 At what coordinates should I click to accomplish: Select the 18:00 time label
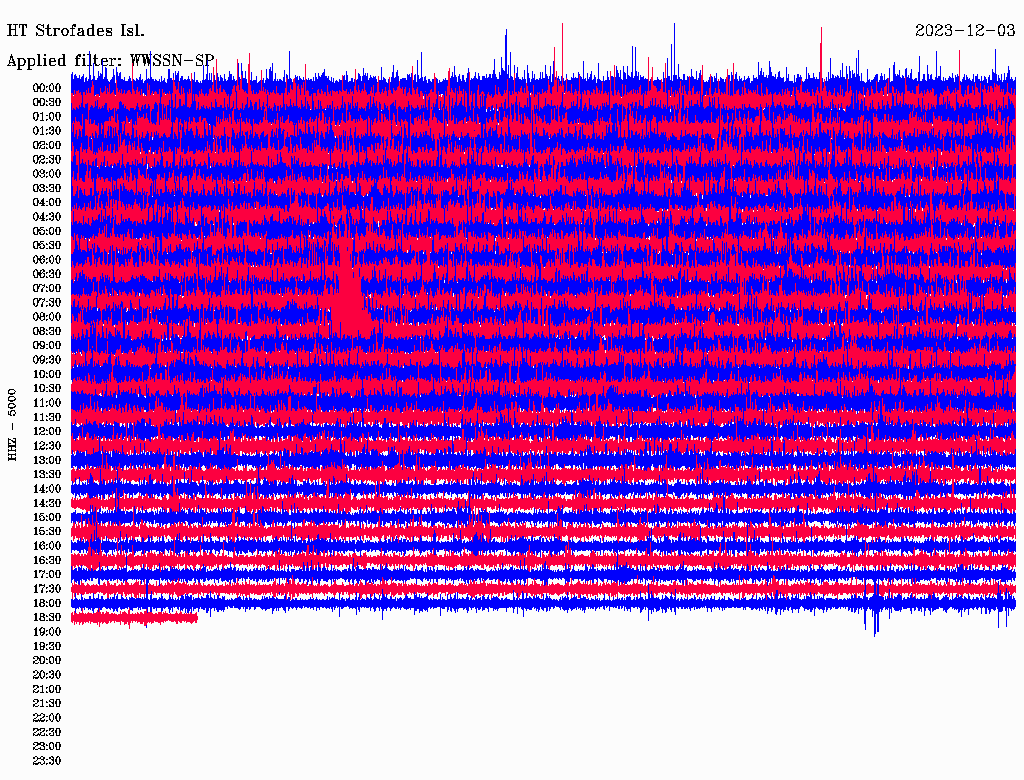47,604
